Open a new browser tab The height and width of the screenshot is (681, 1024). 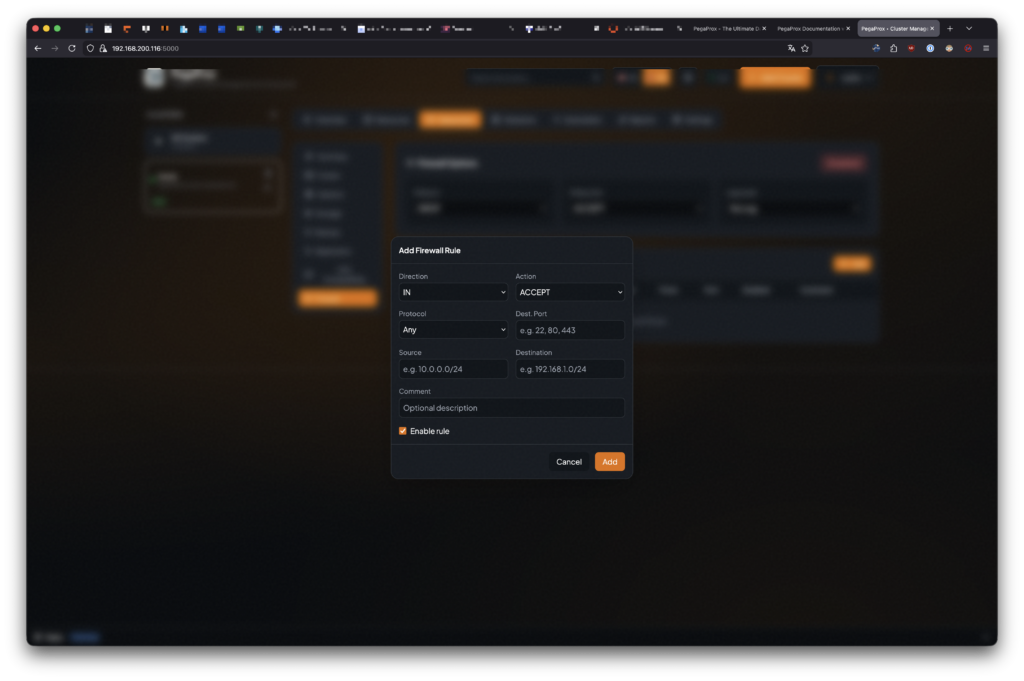[x=950, y=29]
